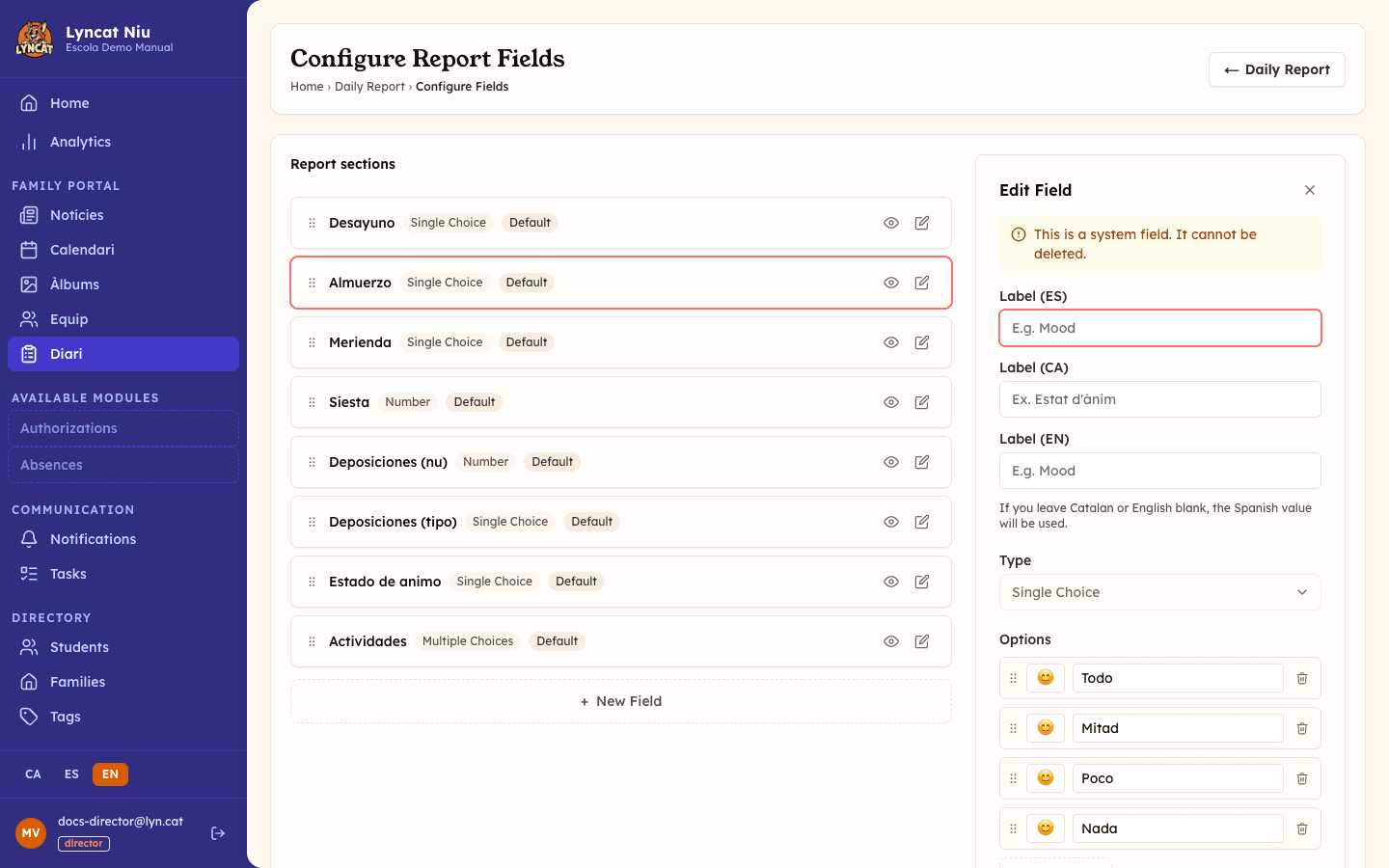
Task: Open Calendari in the sidebar
Action: pyautogui.click(x=123, y=250)
